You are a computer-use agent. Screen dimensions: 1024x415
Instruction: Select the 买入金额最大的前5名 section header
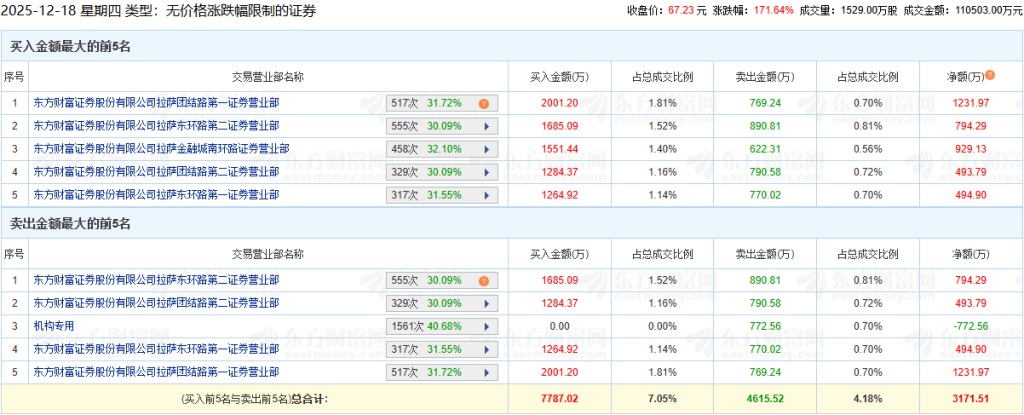point(71,47)
